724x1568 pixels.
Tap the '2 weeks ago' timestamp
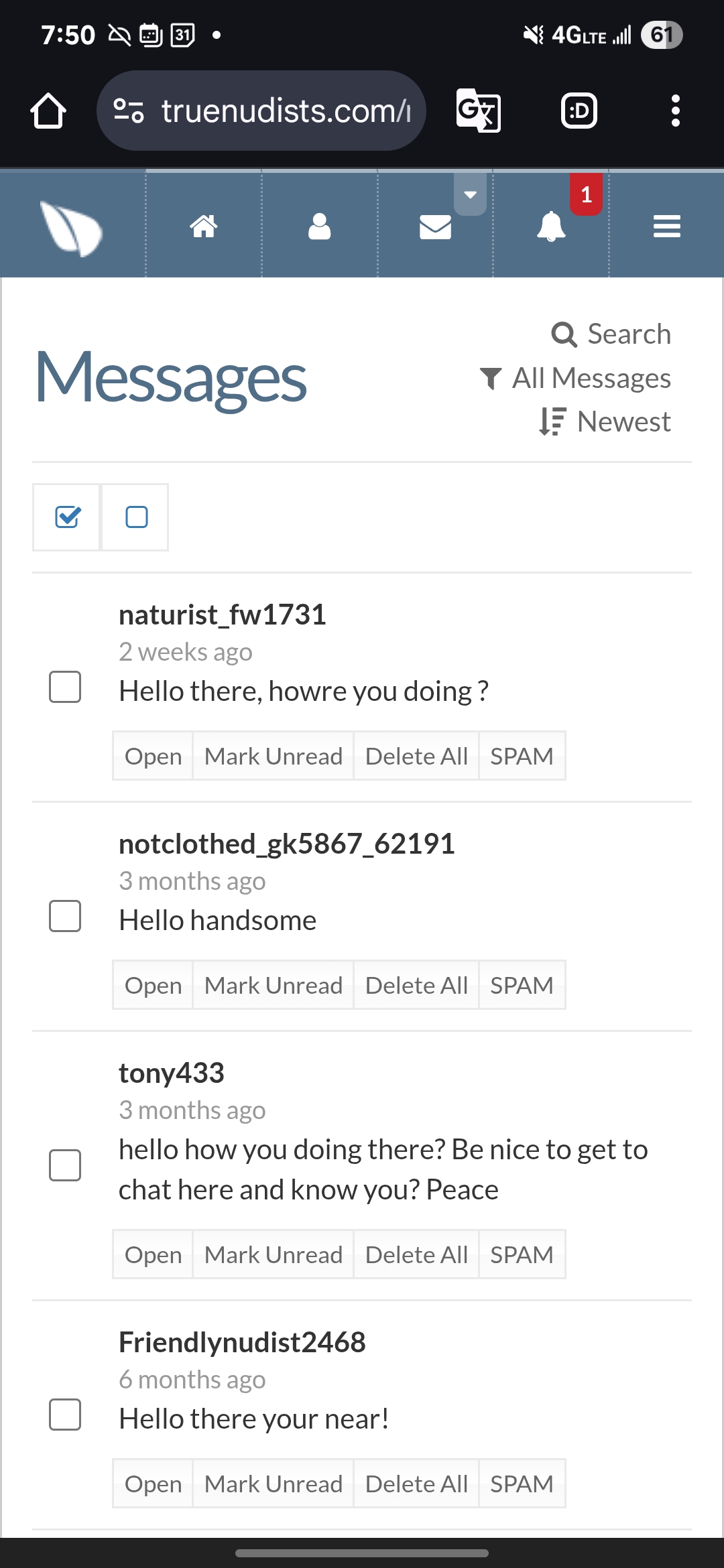(x=186, y=651)
